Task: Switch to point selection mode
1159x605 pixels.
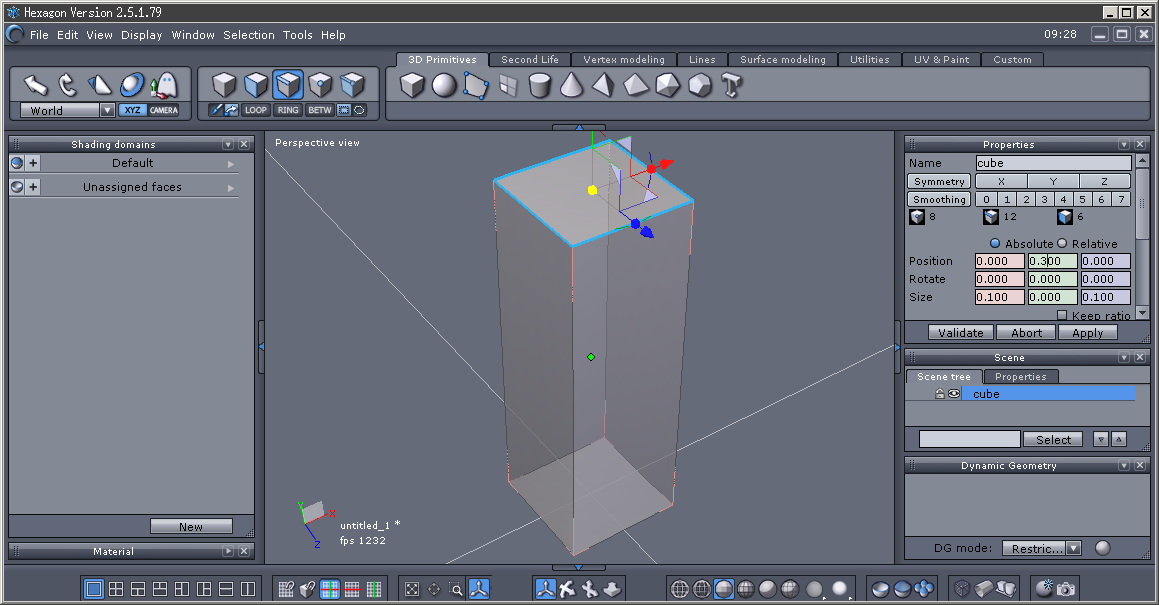Action: [x=320, y=85]
